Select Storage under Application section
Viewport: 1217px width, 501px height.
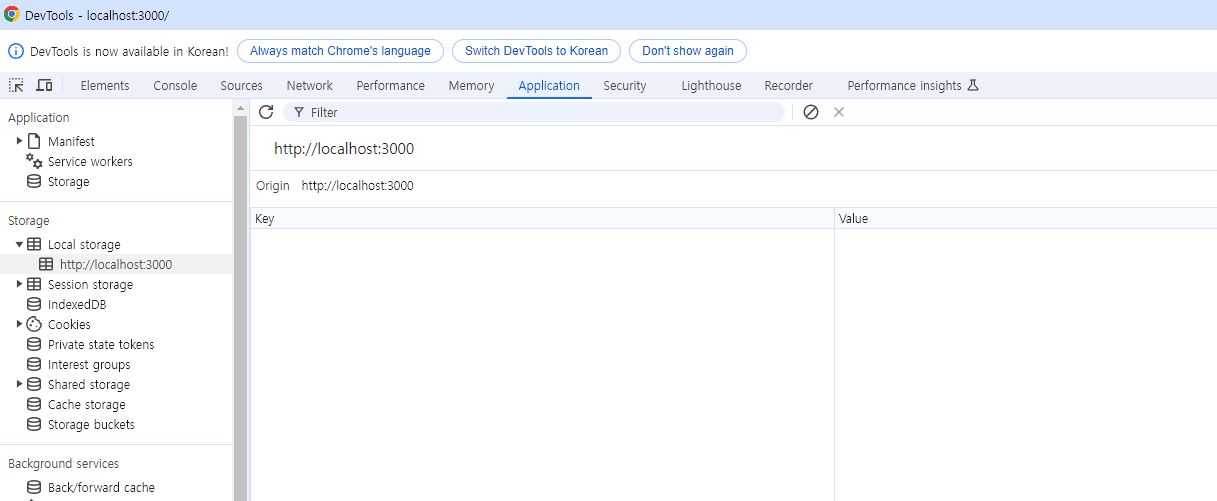(69, 181)
